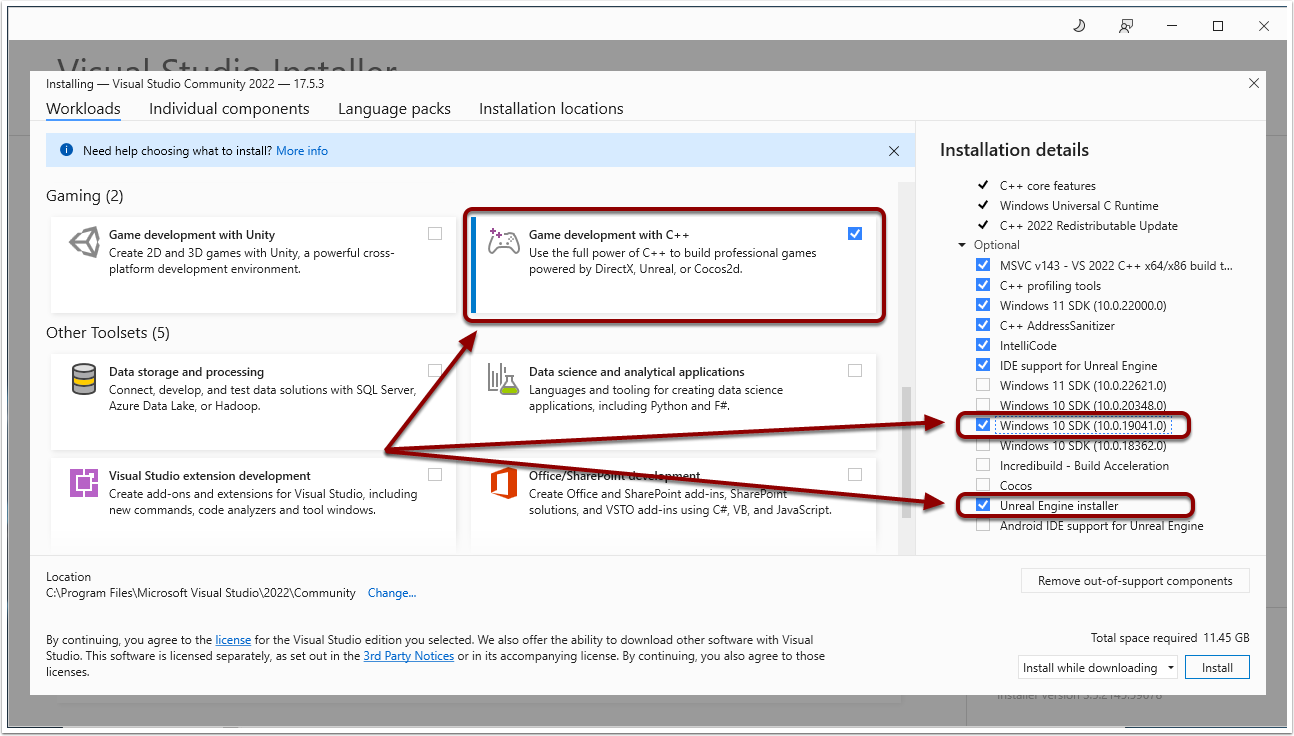Open the Installation locations tab

click(551, 108)
